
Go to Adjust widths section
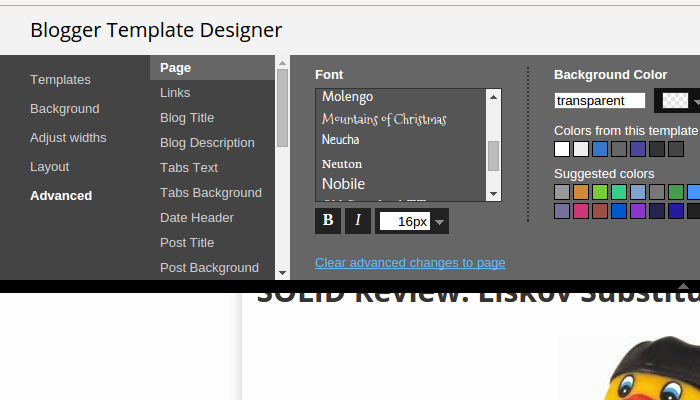tap(68, 138)
